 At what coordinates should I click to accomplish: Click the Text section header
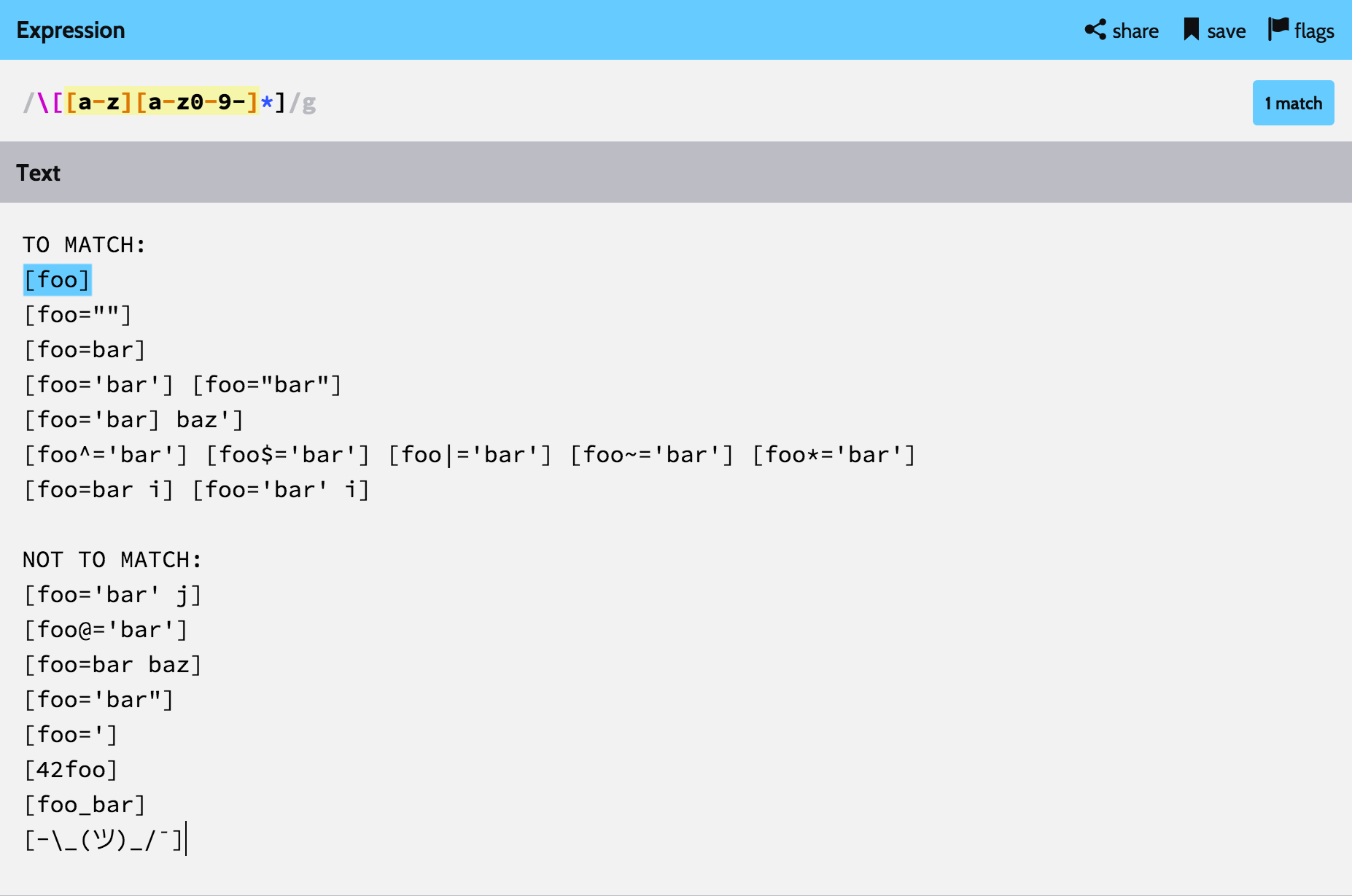[x=39, y=173]
